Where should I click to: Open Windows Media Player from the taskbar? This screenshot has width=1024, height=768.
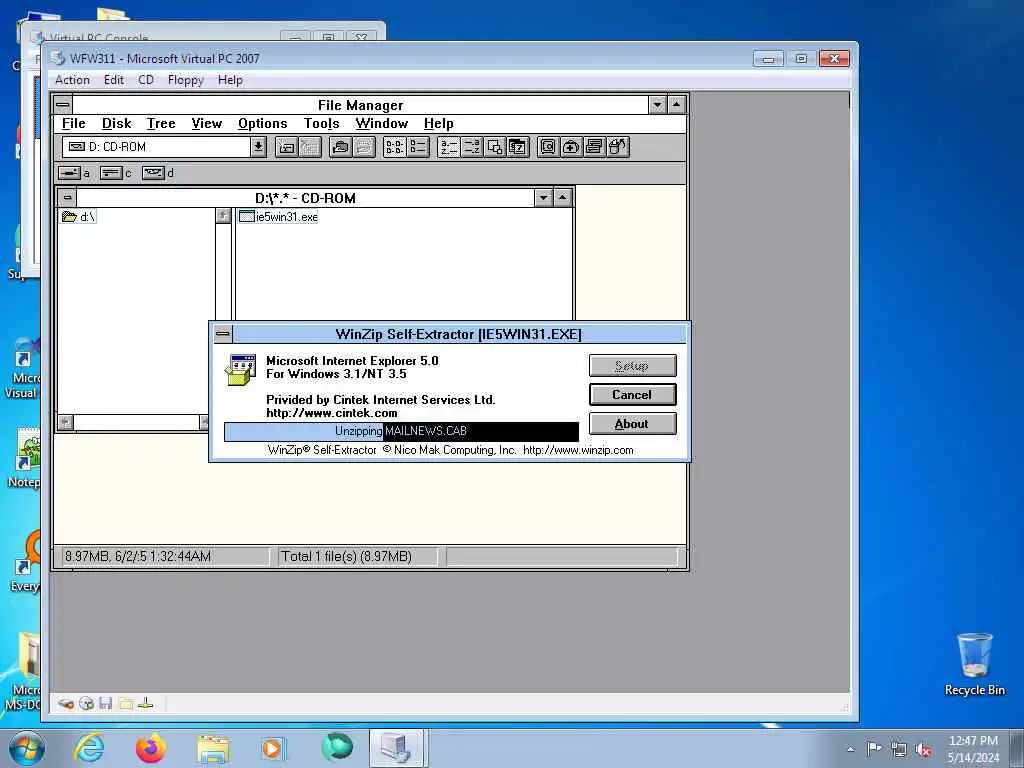click(274, 748)
